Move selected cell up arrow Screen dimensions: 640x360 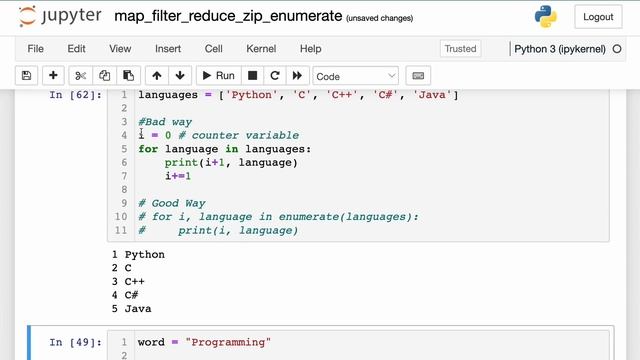(157, 76)
